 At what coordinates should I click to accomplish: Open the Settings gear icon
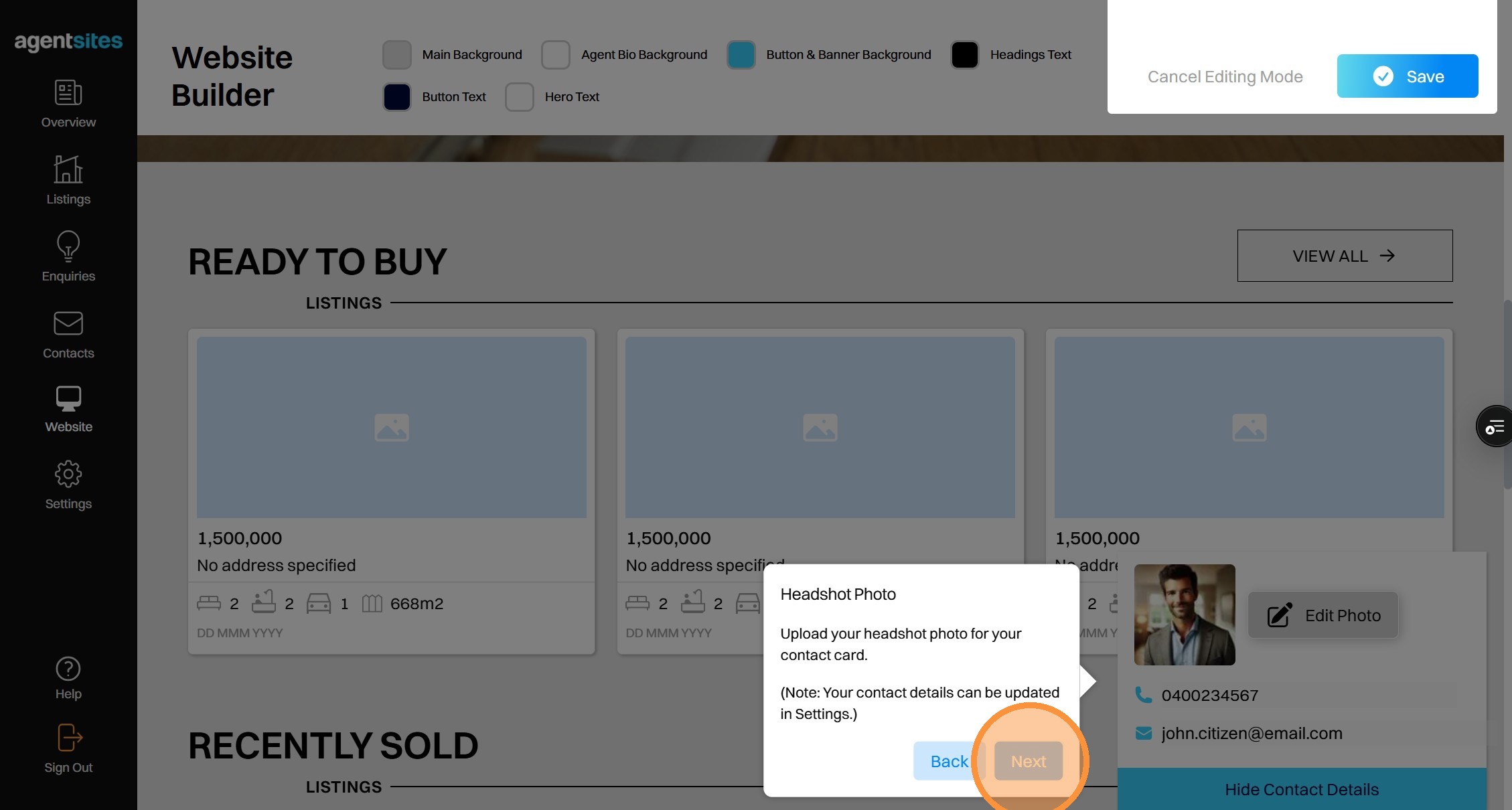68,475
